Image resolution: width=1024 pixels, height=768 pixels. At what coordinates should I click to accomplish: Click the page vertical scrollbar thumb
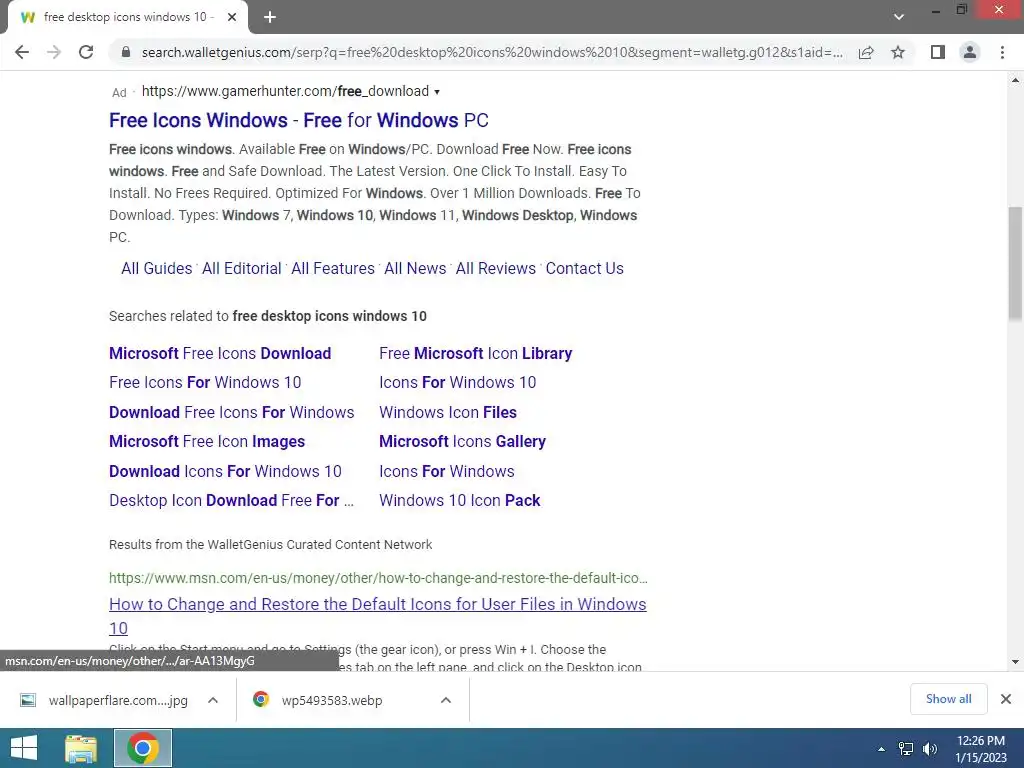click(x=1015, y=263)
